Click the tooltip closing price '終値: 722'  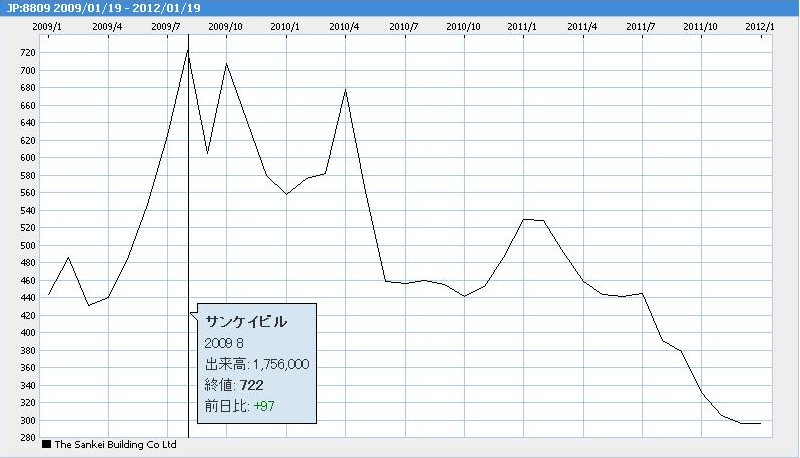tap(234, 385)
